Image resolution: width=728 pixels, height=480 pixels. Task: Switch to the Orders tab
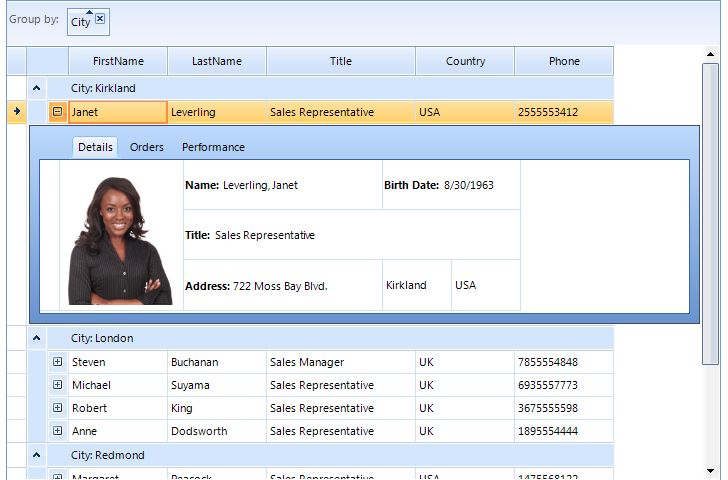coord(147,147)
